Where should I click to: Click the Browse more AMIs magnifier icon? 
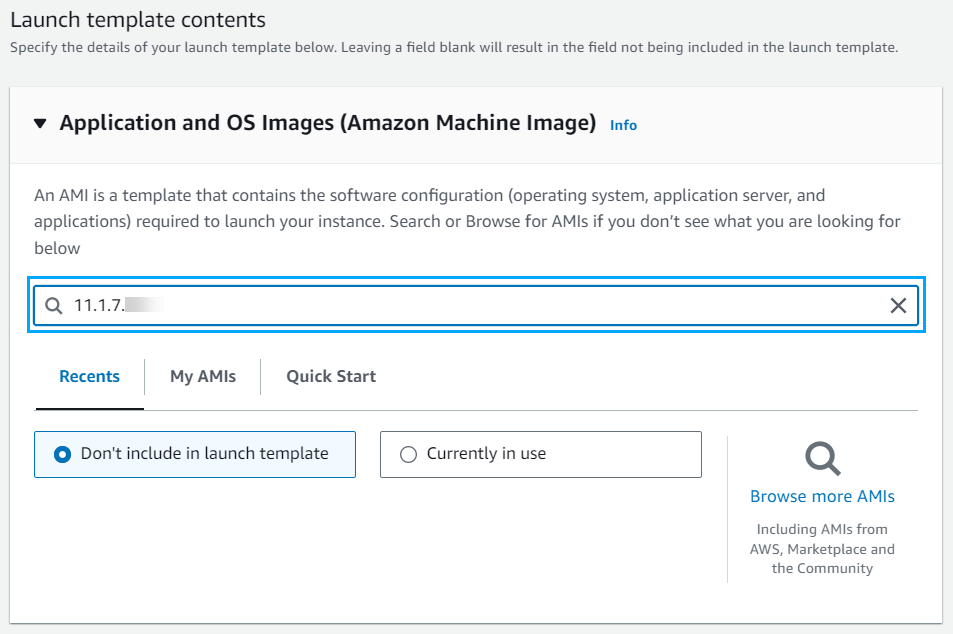coord(822,458)
